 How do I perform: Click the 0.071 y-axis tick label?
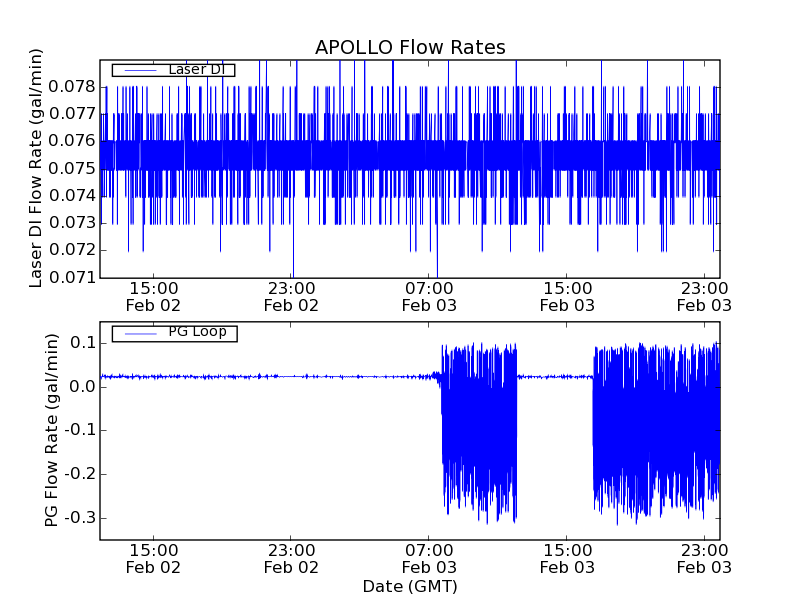[72, 277]
